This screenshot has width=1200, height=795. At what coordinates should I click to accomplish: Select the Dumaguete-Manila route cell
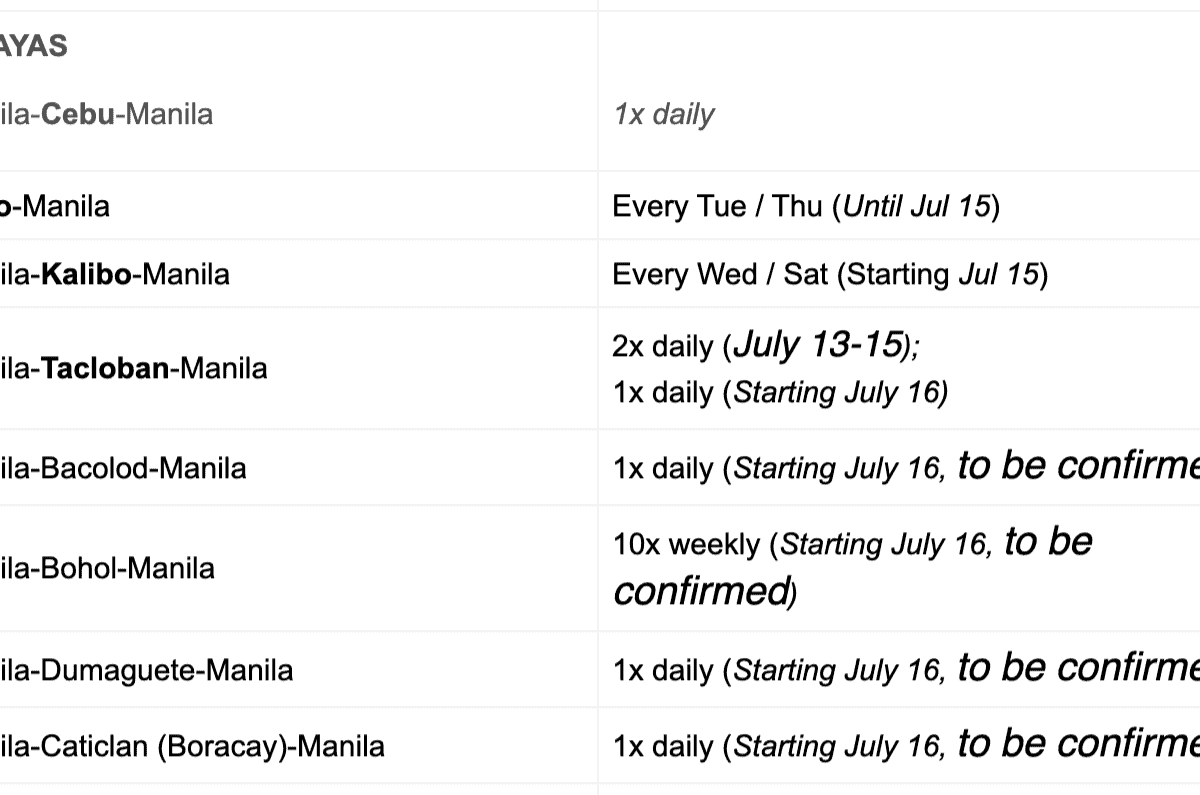tap(147, 669)
